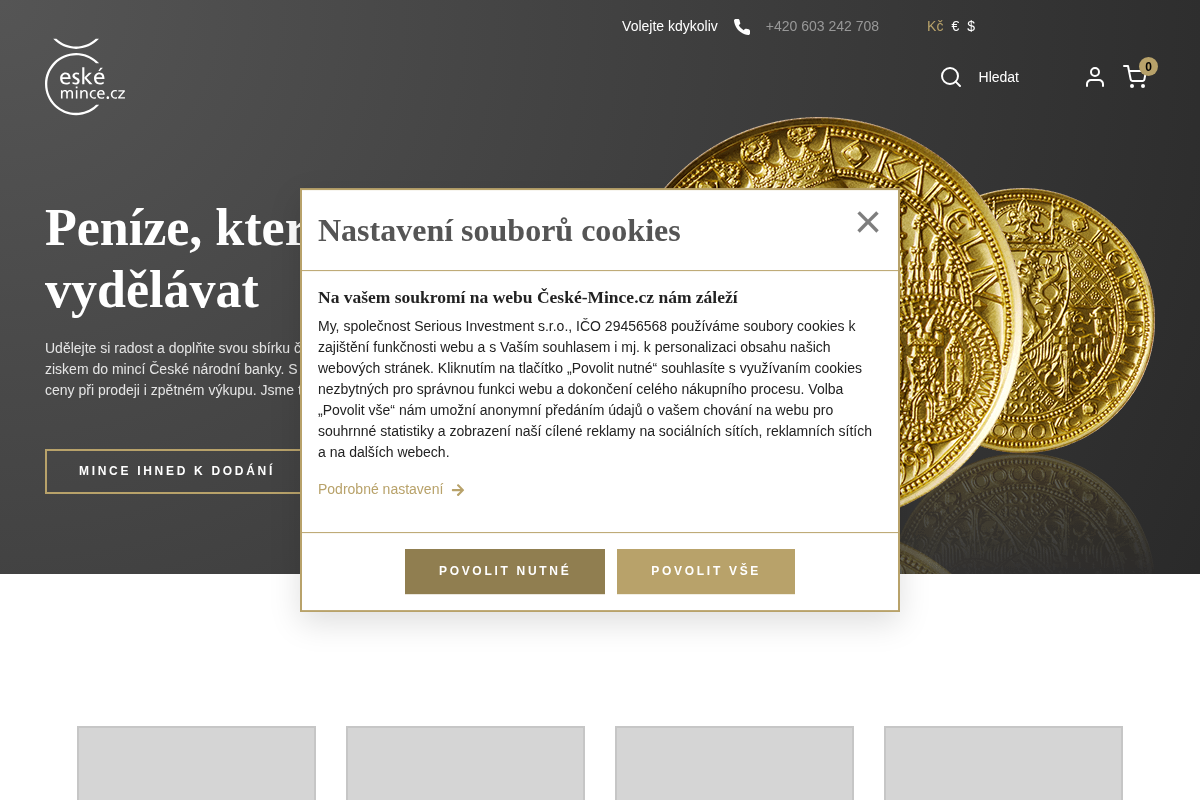The height and width of the screenshot is (800, 1200).
Task: Open the user account icon
Action: tap(1095, 77)
